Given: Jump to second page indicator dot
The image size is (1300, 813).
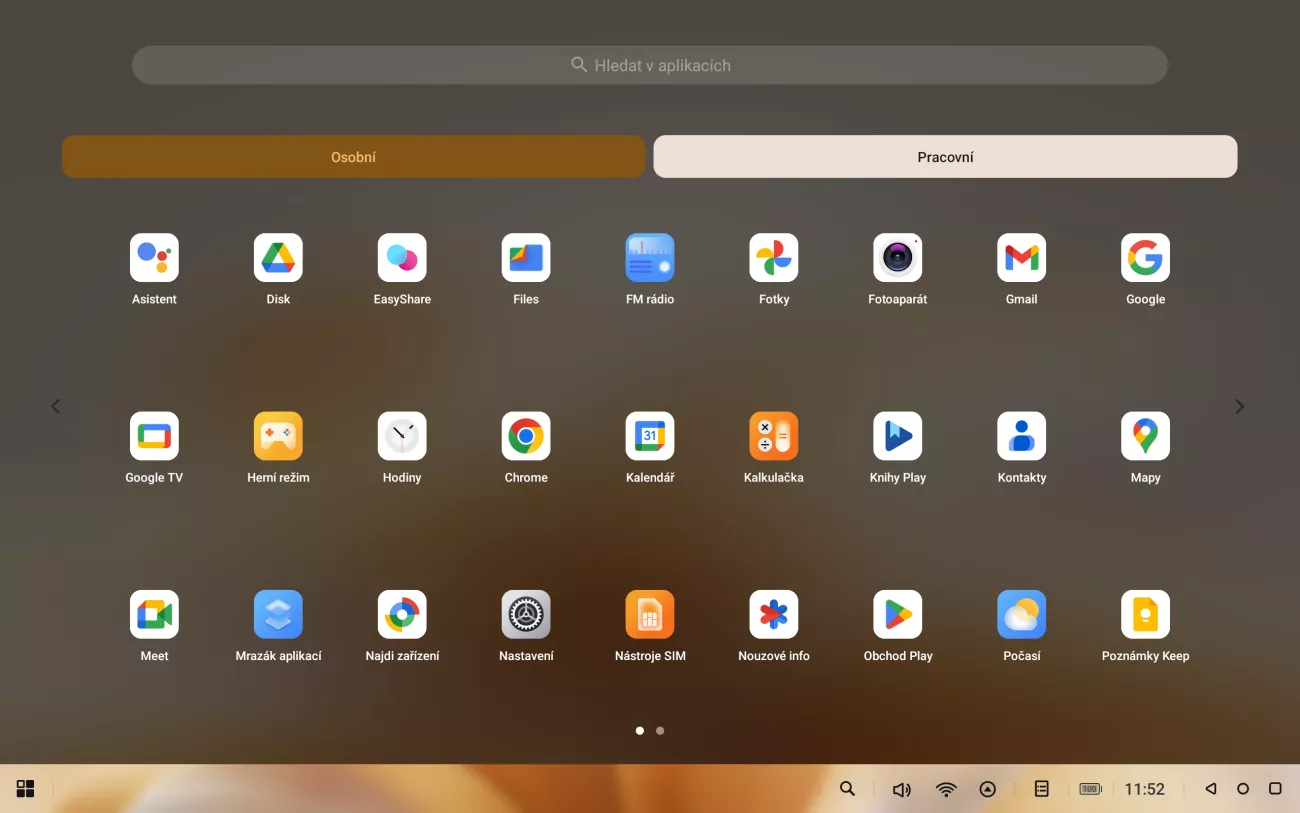Looking at the screenshot, I should click(660, 730).
